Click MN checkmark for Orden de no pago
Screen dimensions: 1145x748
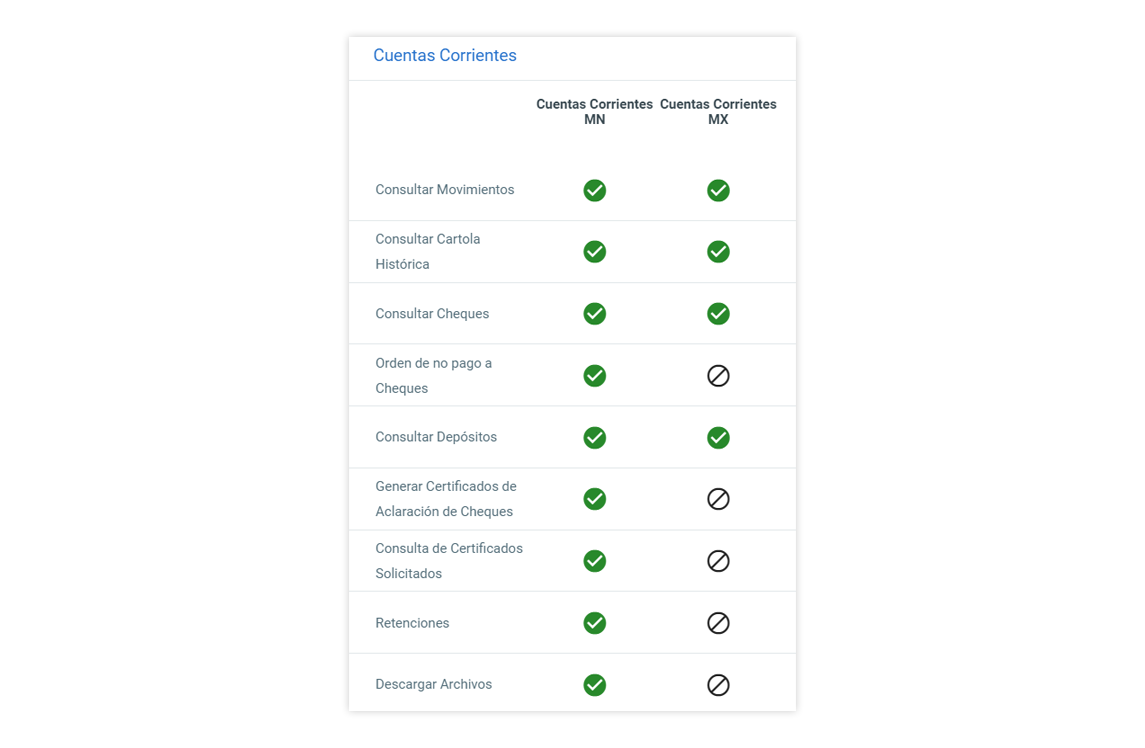coord(595,376)
